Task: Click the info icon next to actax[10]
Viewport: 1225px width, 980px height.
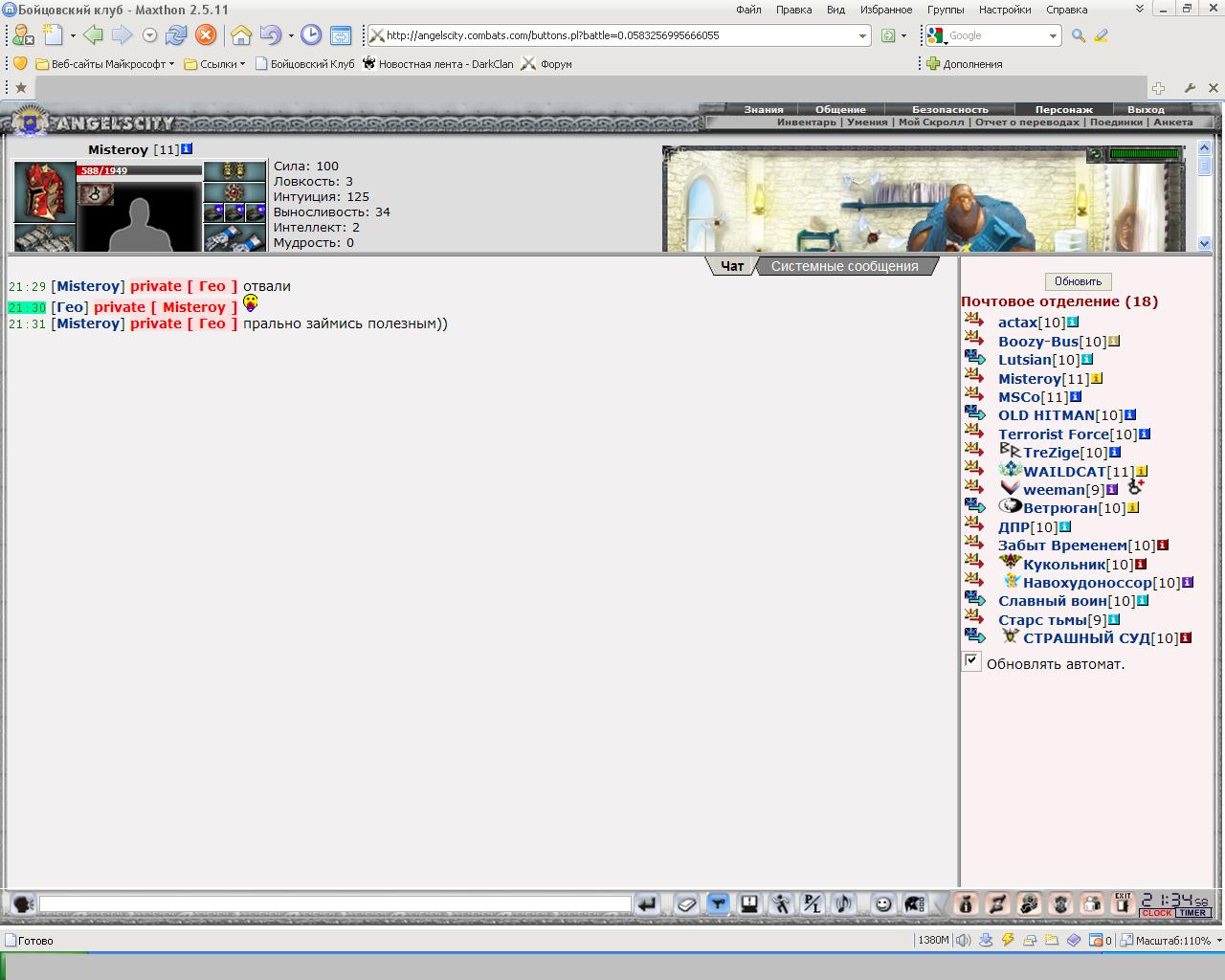Action: (x=1073, y=323)
